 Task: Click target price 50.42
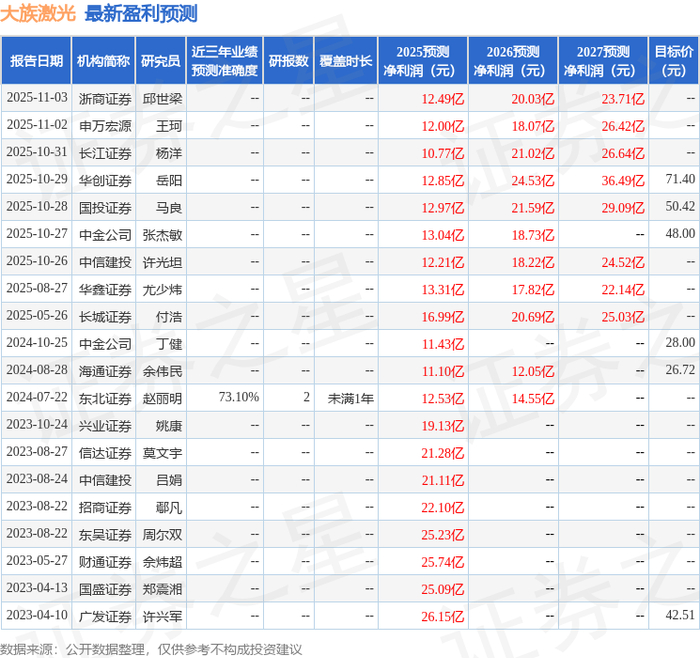tap(680, 207)
